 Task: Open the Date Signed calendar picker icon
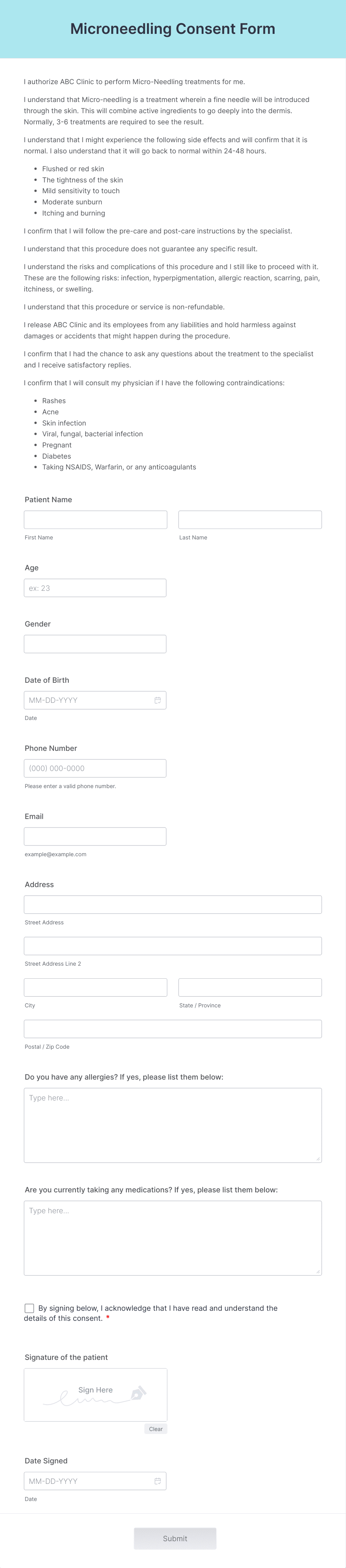(x=157, y=1481)
